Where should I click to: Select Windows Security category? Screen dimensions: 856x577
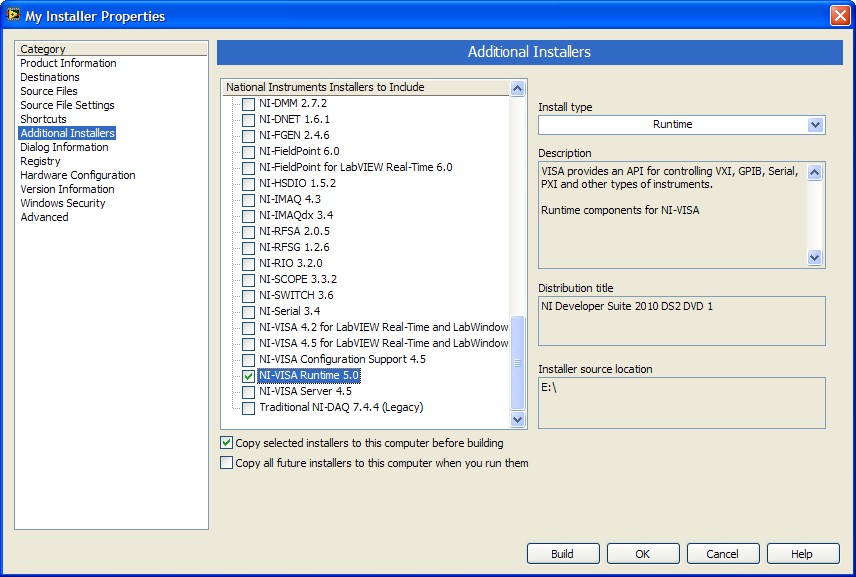tap(63, 203)
